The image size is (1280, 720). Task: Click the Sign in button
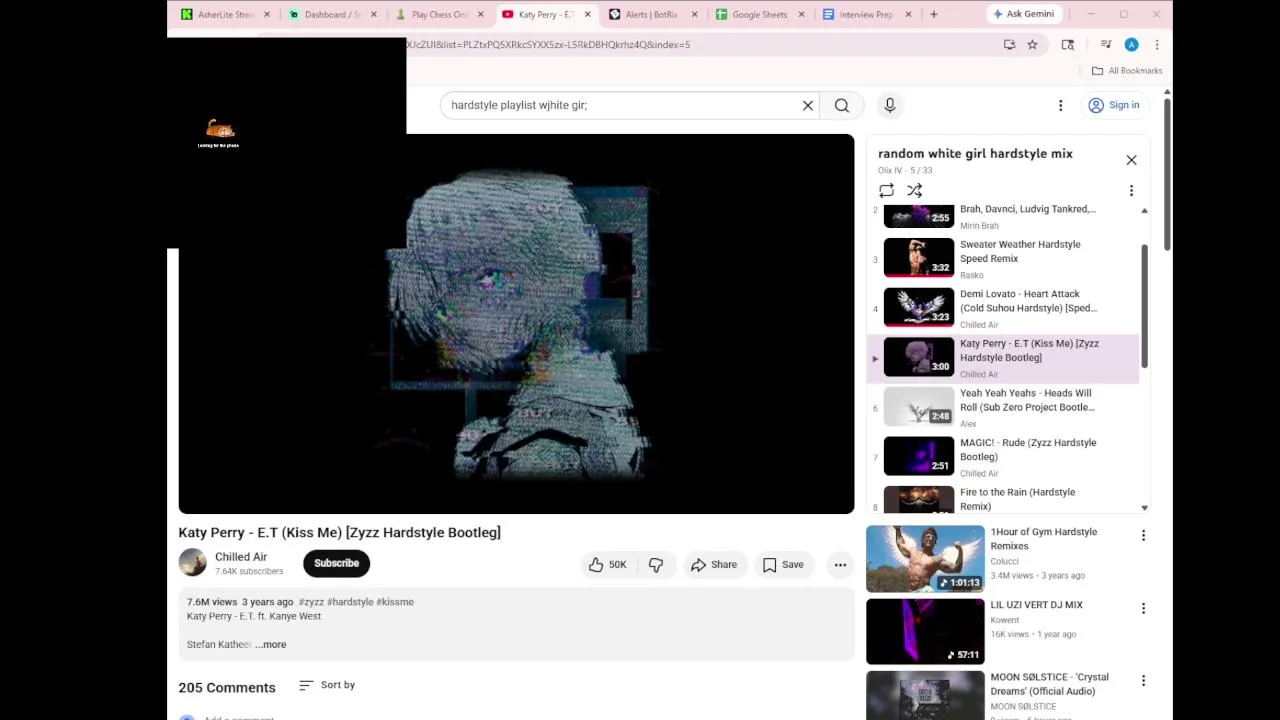coord(1114,105)
